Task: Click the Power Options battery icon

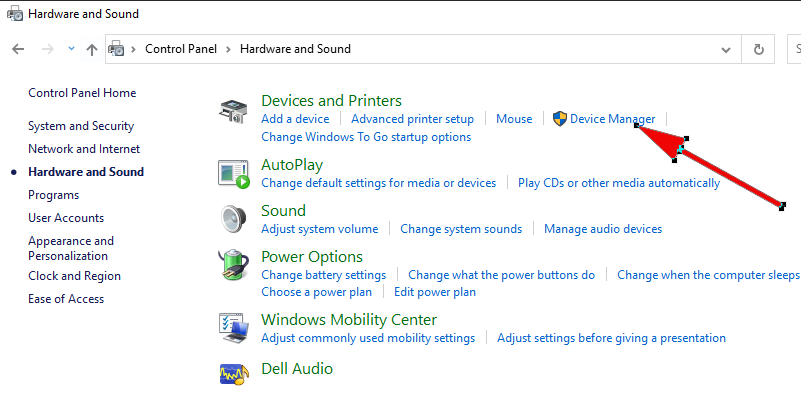Action: (234, 265)
